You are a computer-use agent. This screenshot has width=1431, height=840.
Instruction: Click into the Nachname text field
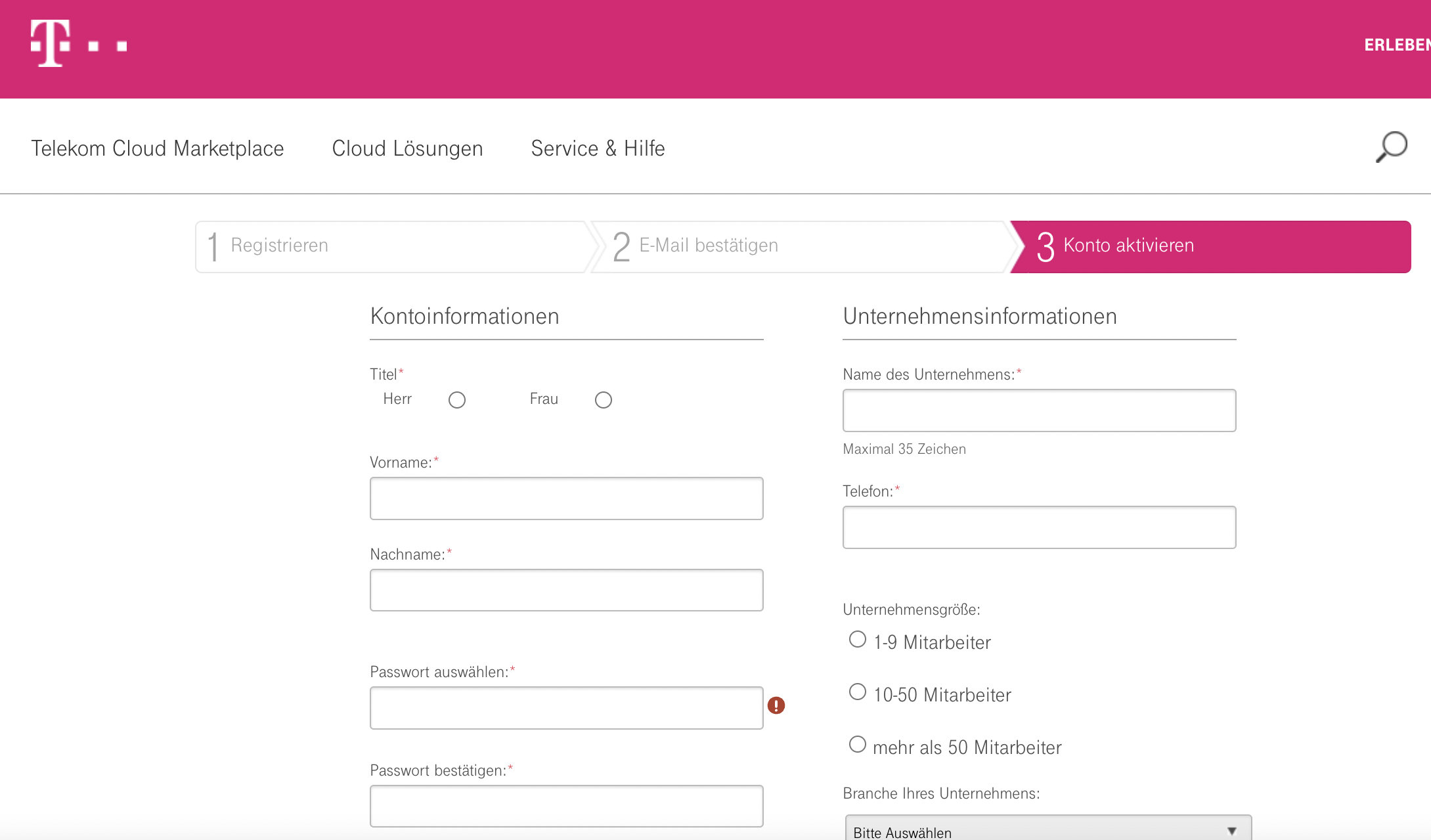pyautogui.click(x=566, y=590)
